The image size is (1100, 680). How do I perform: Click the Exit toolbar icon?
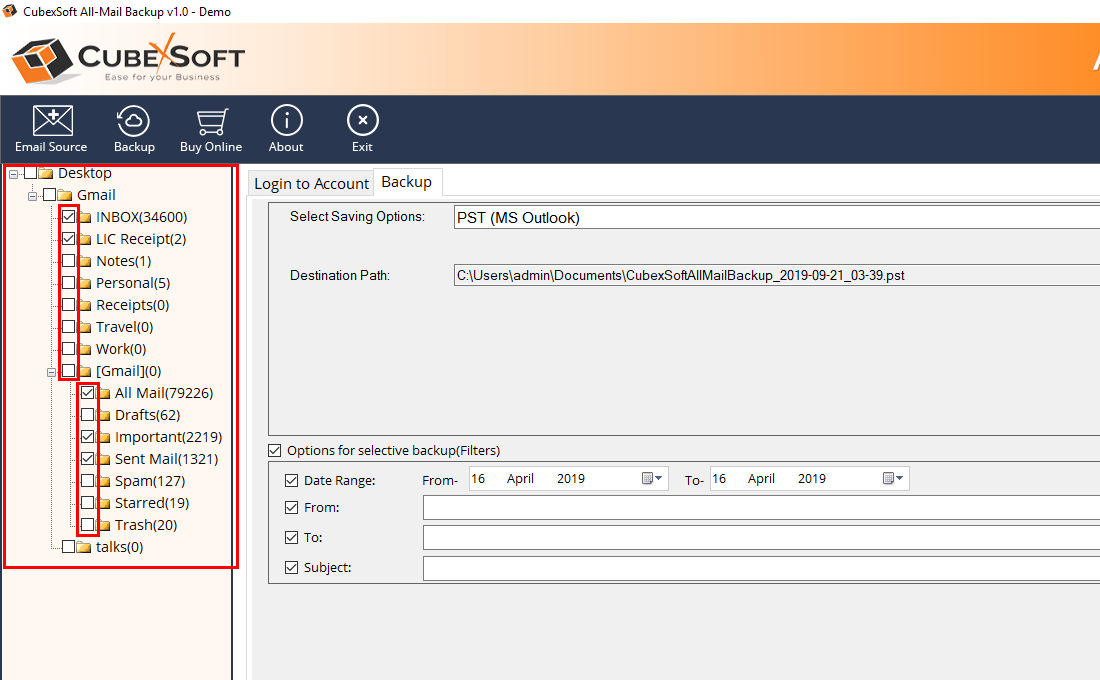362,122
